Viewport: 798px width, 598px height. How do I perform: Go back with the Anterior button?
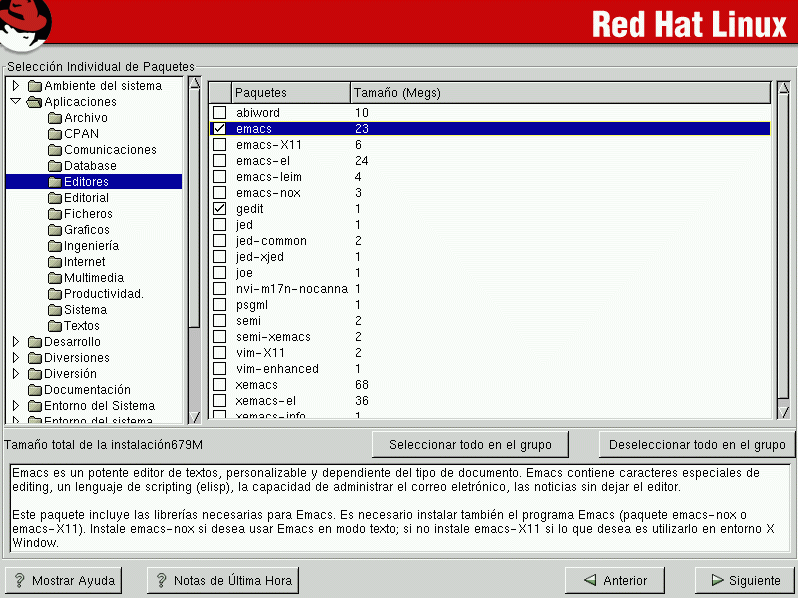pyautogui.click(x=614, y=580)
